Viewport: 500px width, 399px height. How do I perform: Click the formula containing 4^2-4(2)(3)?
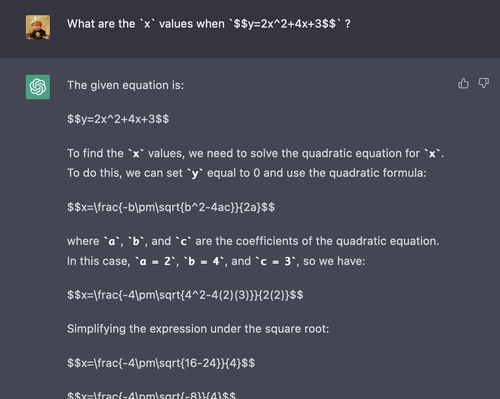185,295
